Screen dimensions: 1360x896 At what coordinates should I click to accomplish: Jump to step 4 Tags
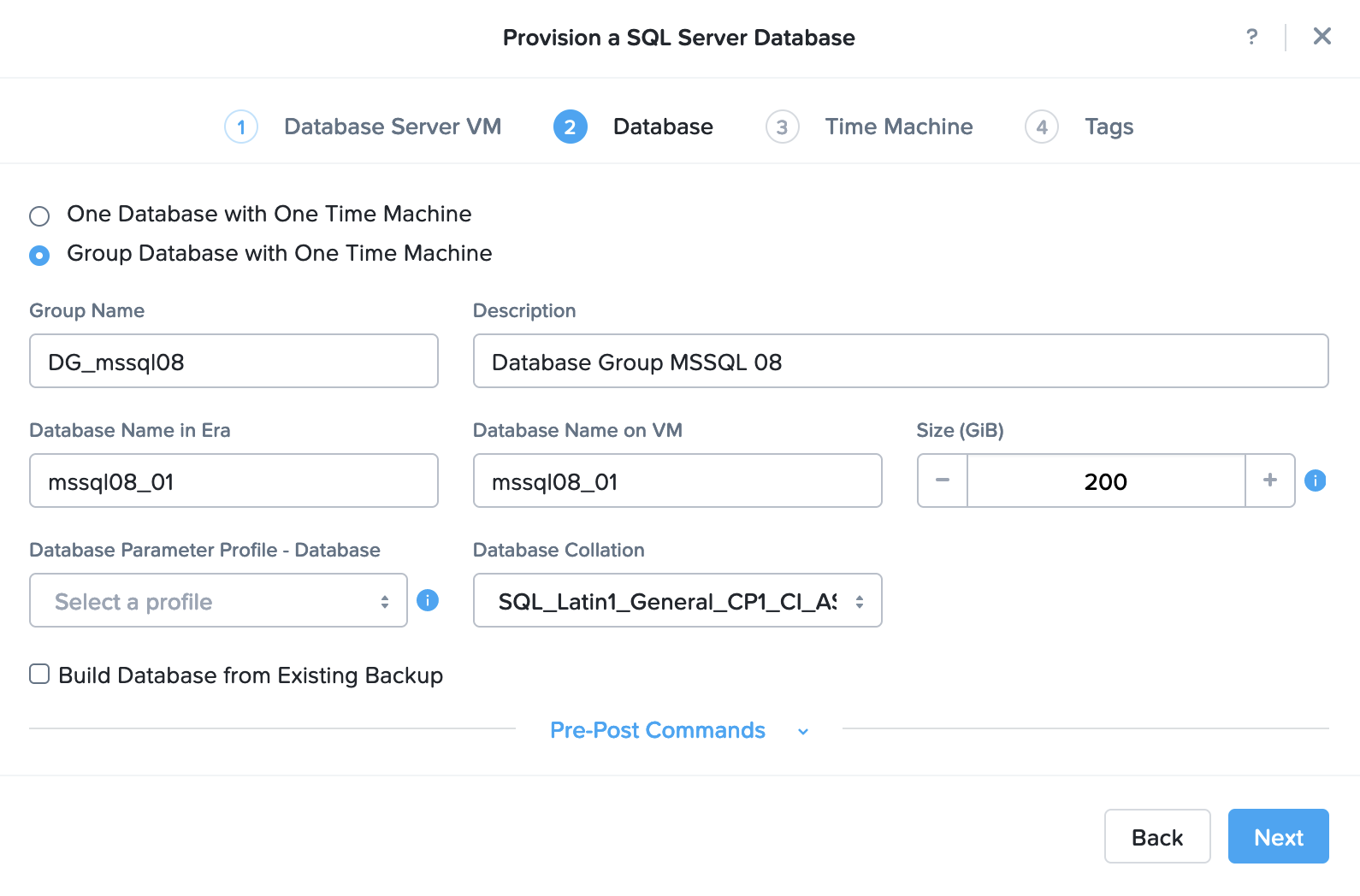tap(1079, 127)
